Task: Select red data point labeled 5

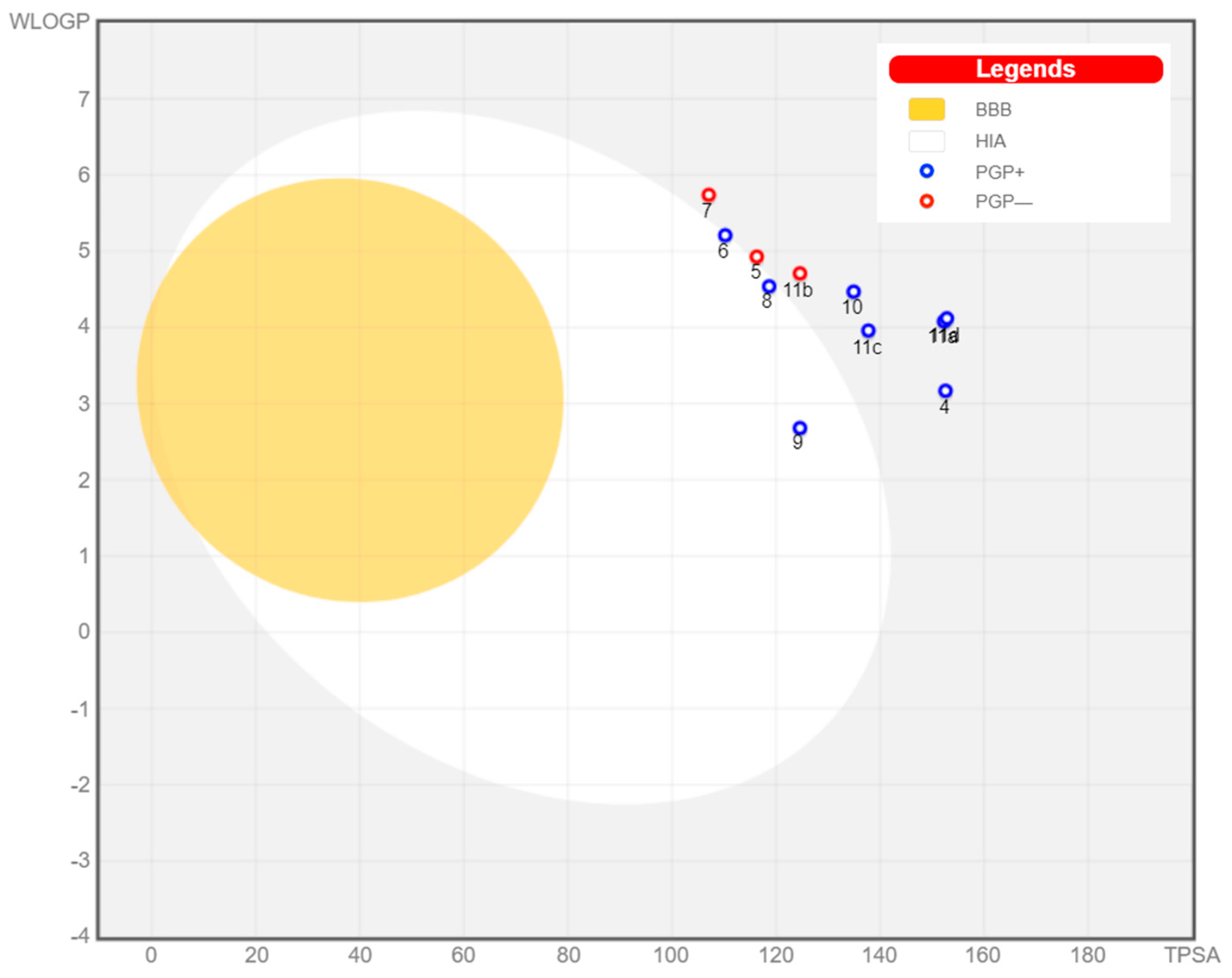Action: pos(756,257)
